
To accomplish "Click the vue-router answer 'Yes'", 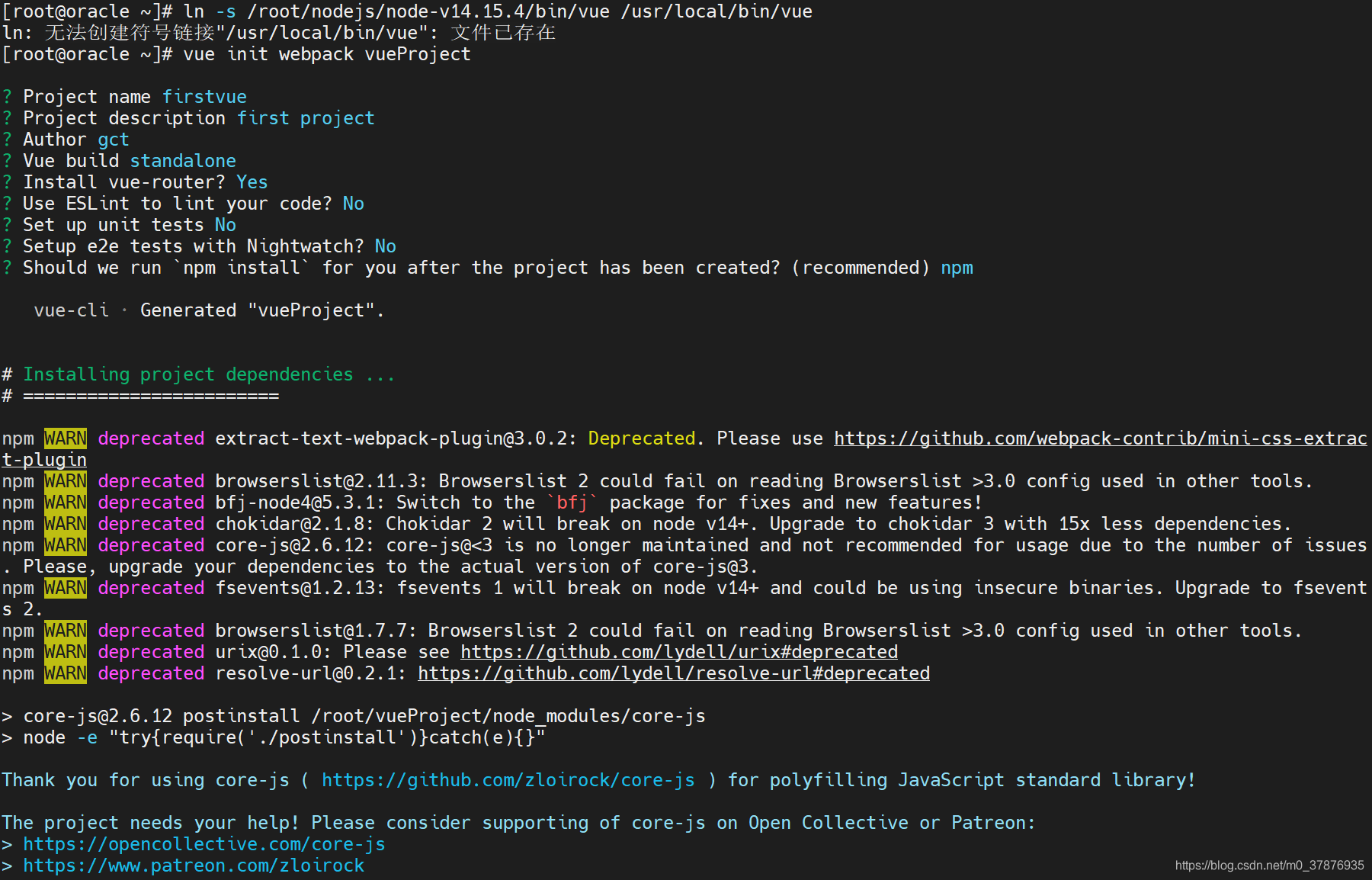I will point(252,182).
